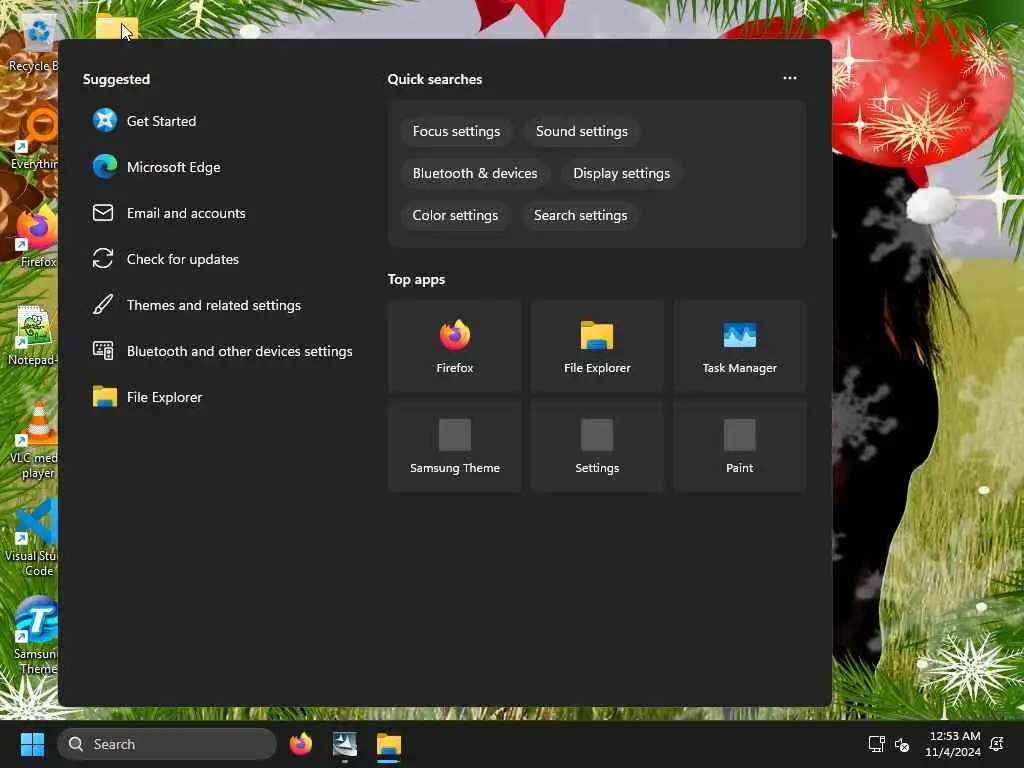Click the network status tray icon
This screenshot has height=768, width=1024.
point(876,744)
